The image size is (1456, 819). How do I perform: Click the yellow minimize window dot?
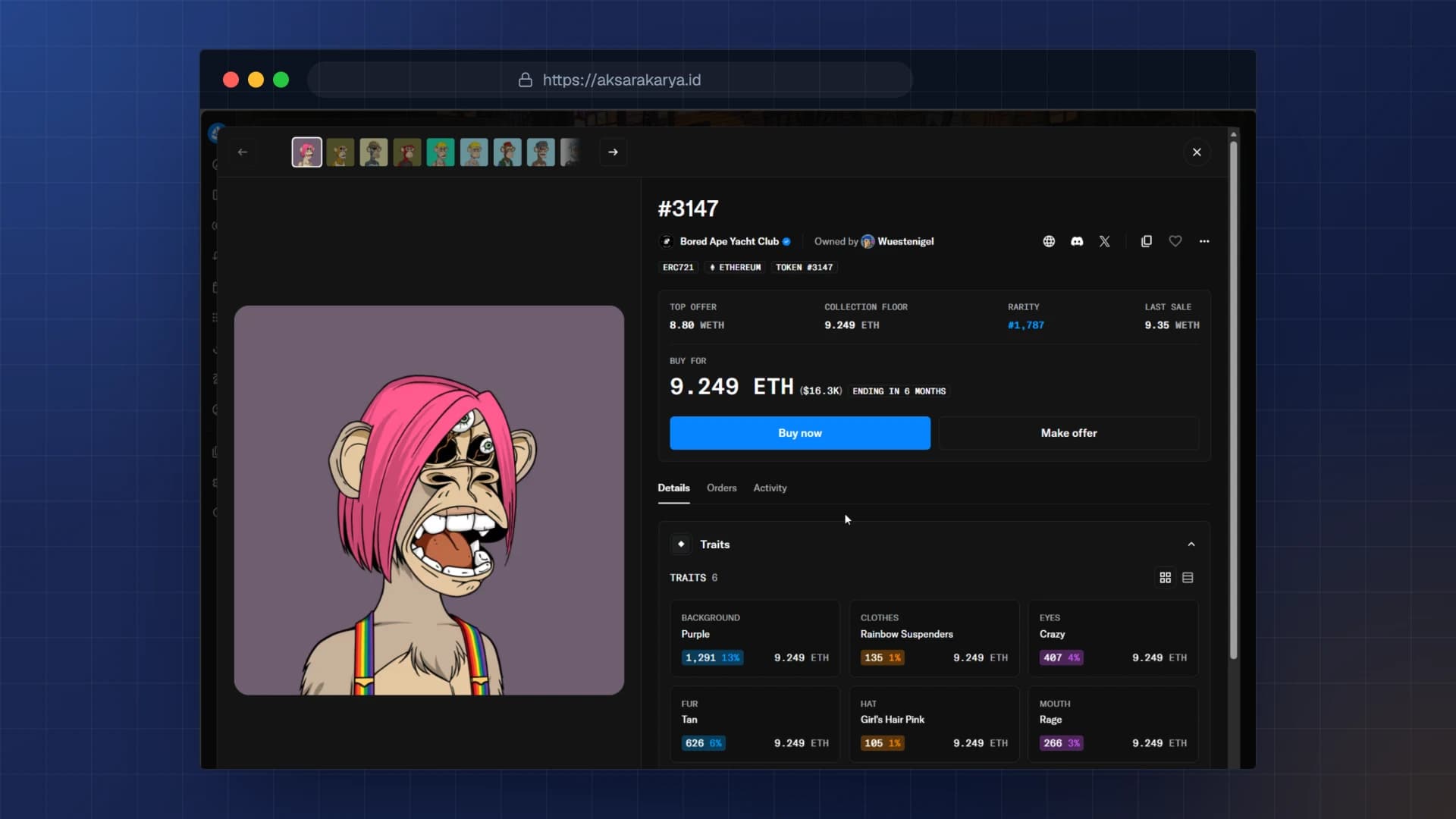click(x=256, y=80)
